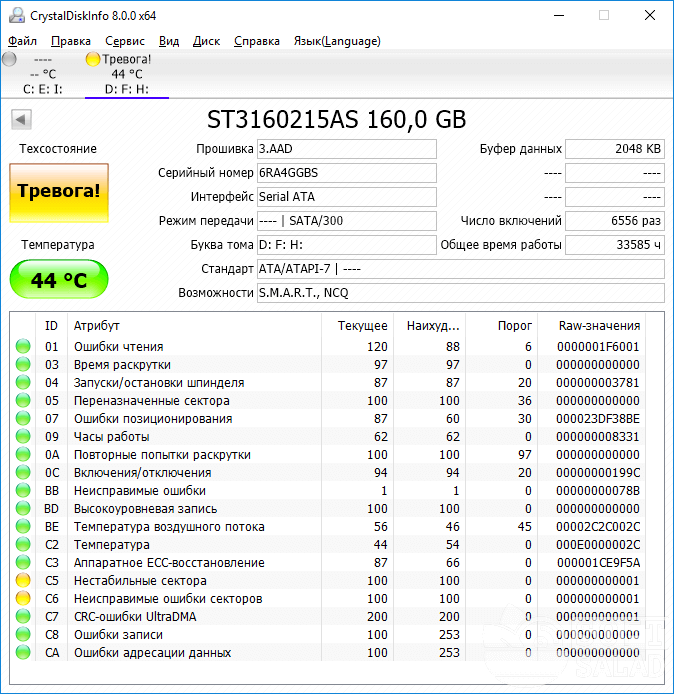
Task: Close the CrystalDiskInfo window
Action: point(650,15)
